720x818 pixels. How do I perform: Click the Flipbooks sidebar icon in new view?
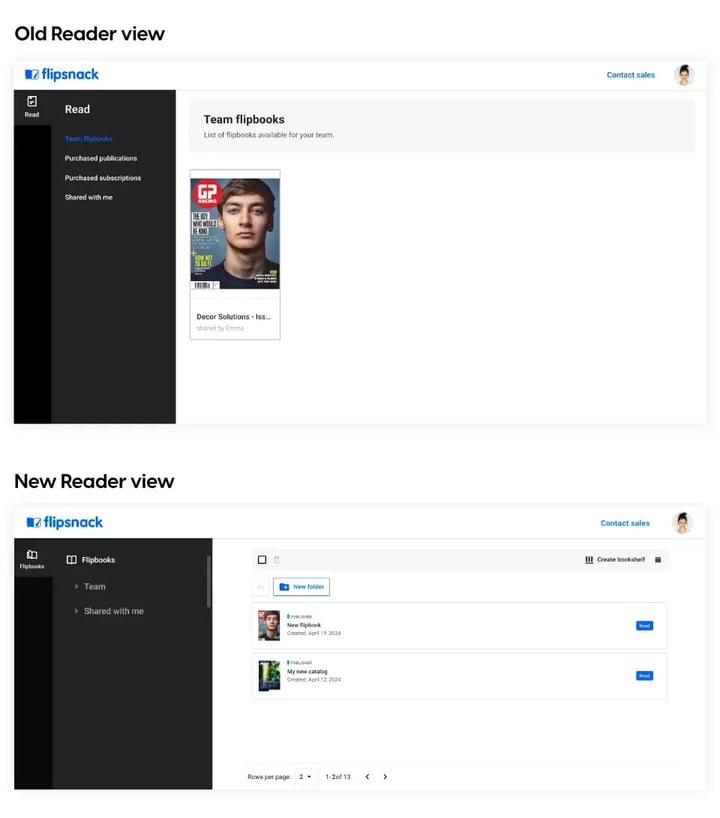[32, 559]
